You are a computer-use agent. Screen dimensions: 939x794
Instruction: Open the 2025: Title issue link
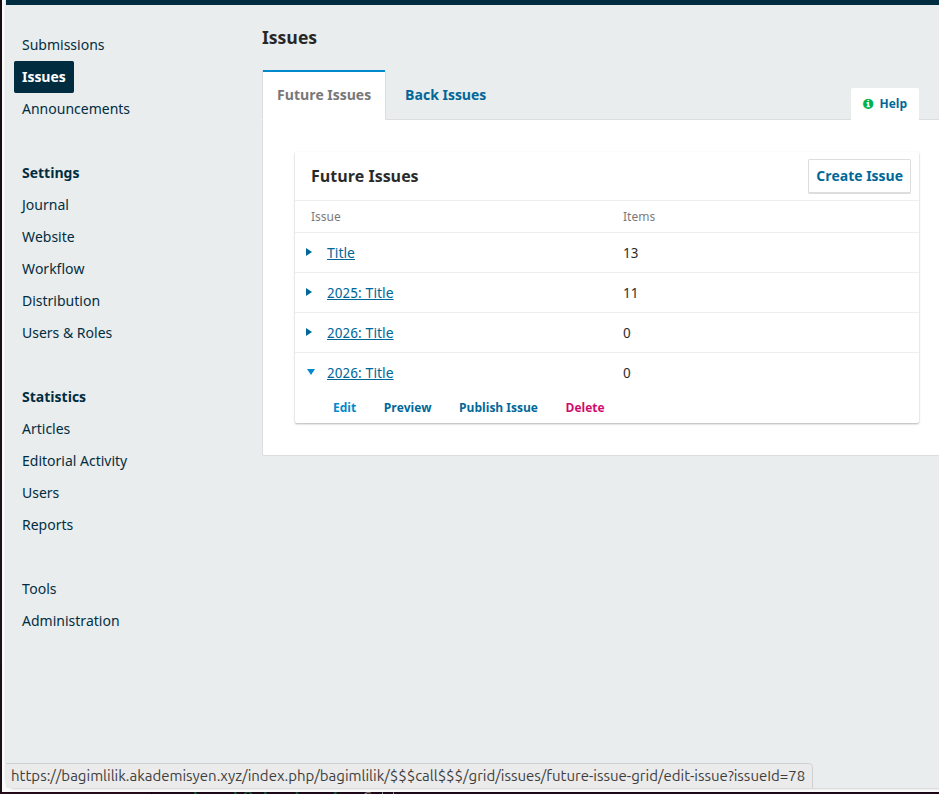[360, 293]
